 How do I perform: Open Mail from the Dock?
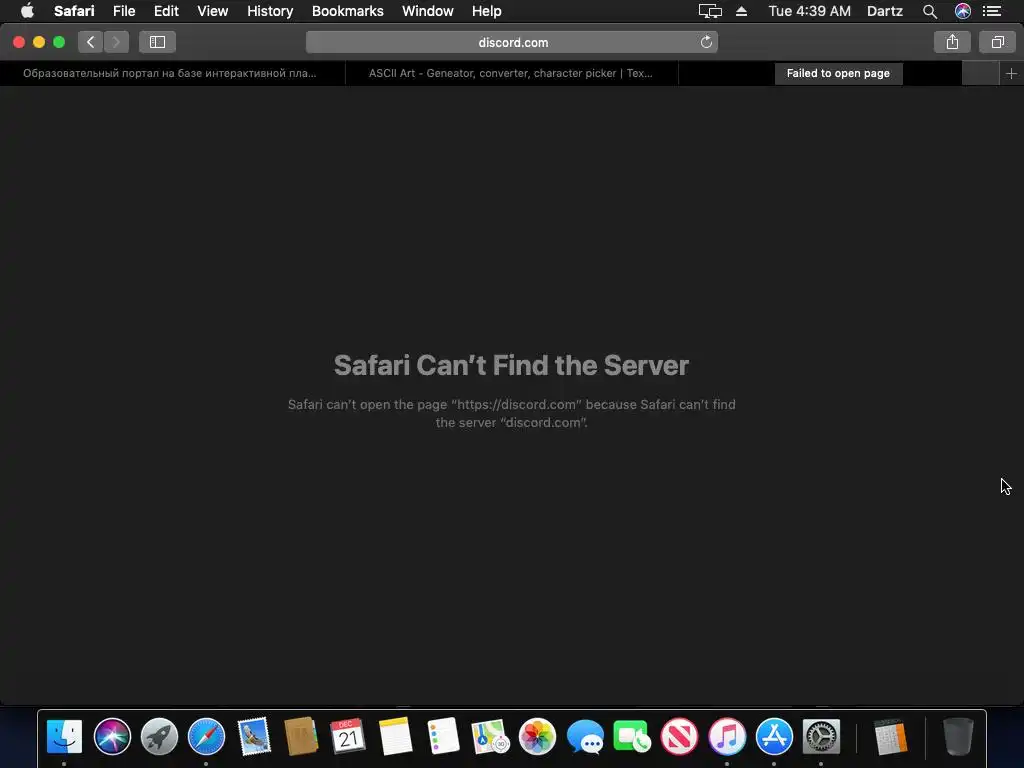pos(254,736)
